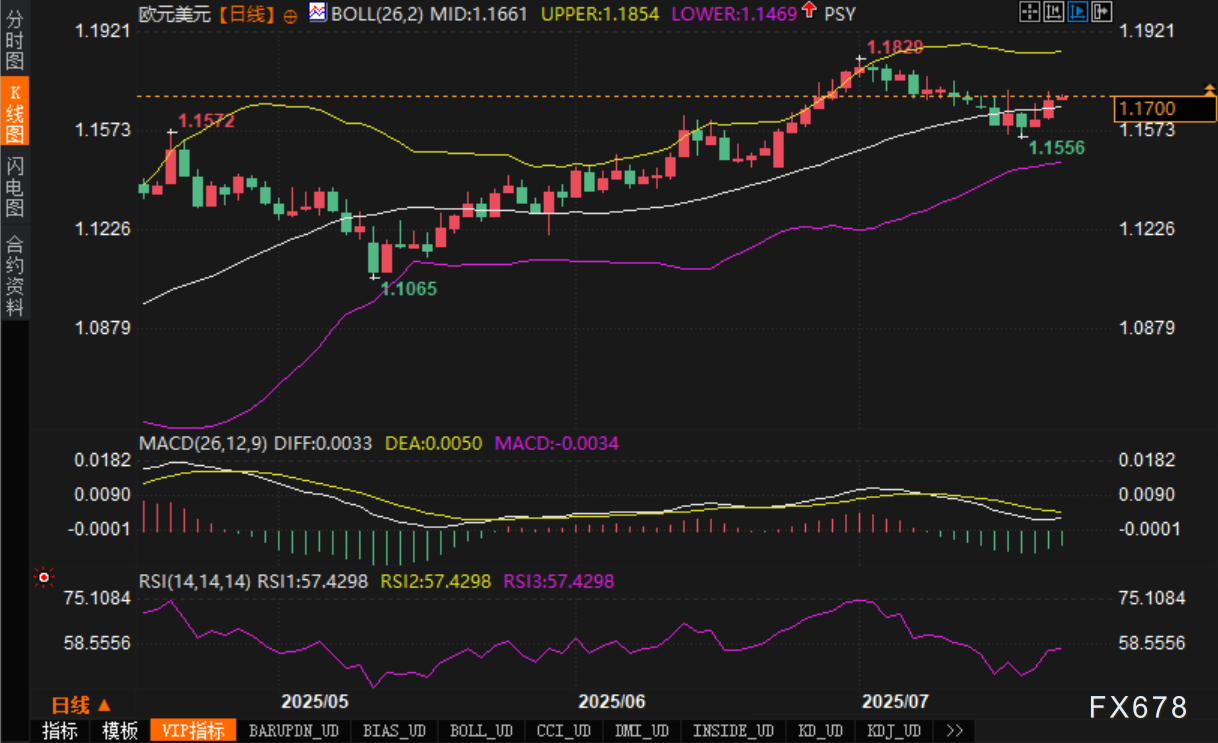Open the 模板 tab
1218x743 pixels.
(x=119, y=731)
